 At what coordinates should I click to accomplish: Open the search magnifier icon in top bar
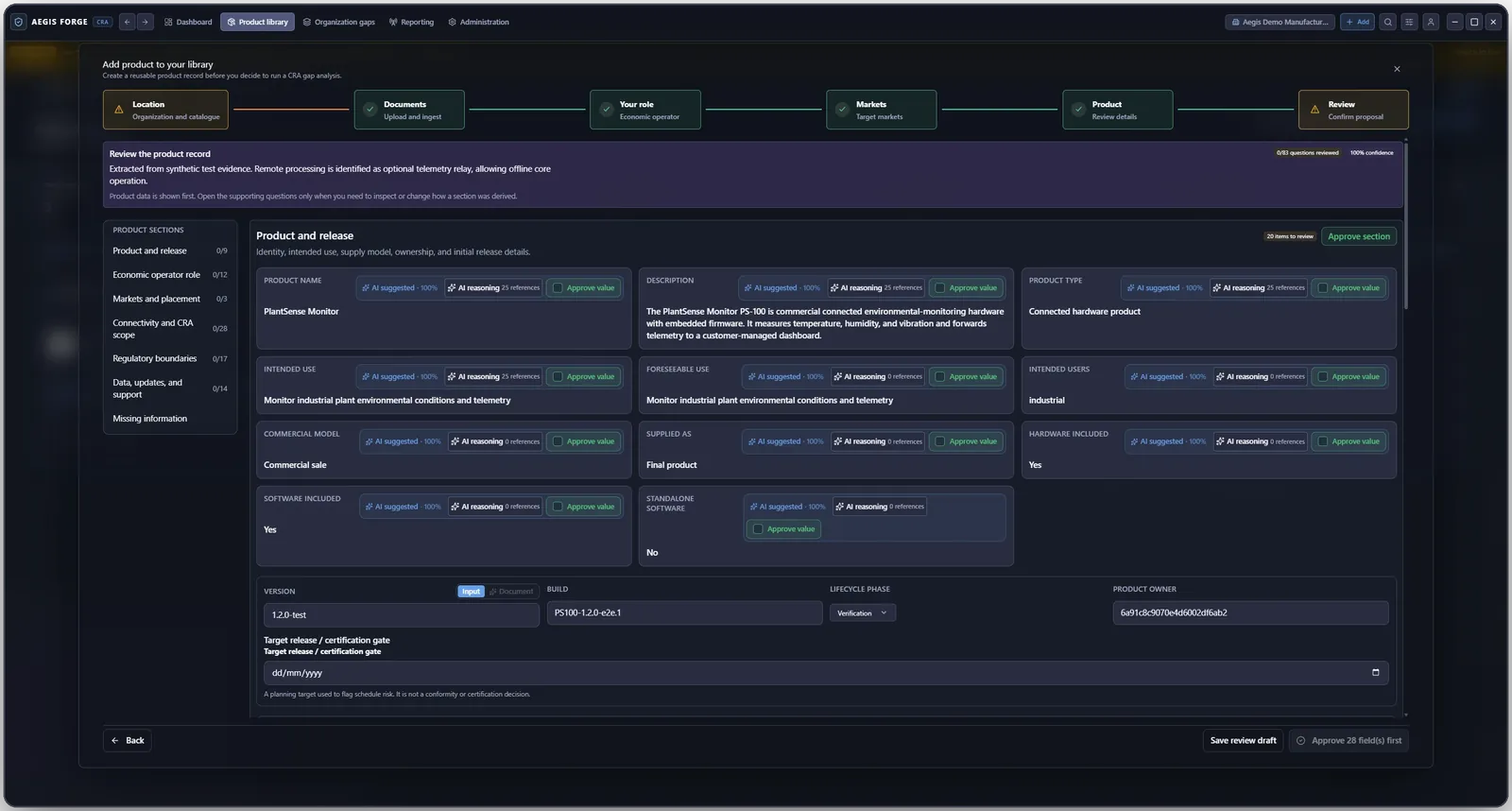pyautogui.click(x=1387, y=22)
